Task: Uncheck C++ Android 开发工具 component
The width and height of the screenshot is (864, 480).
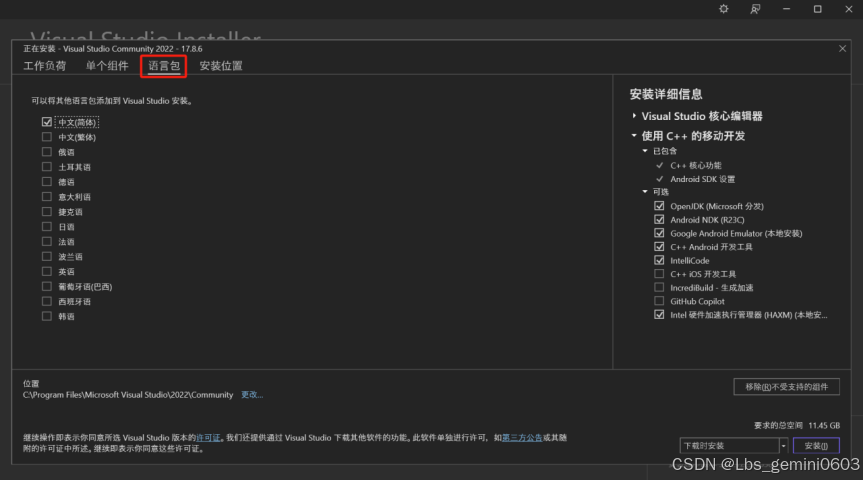Action: tap(659, 246)
